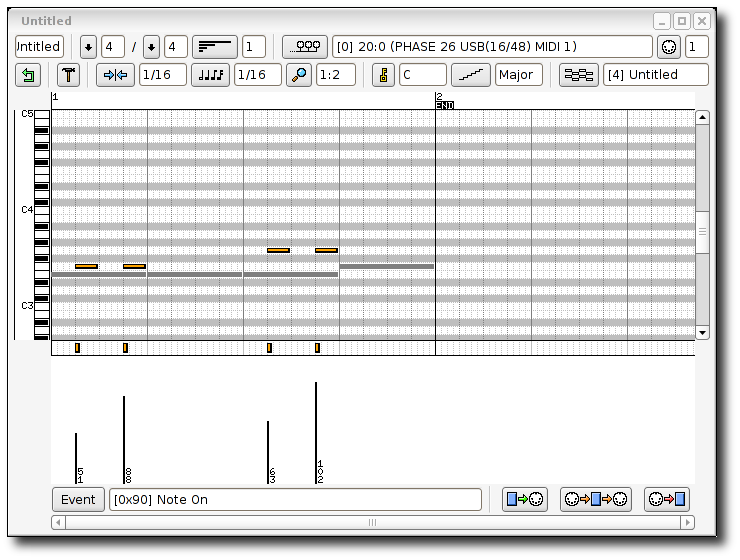Click the [4] Untitled background field

[656, 75]
